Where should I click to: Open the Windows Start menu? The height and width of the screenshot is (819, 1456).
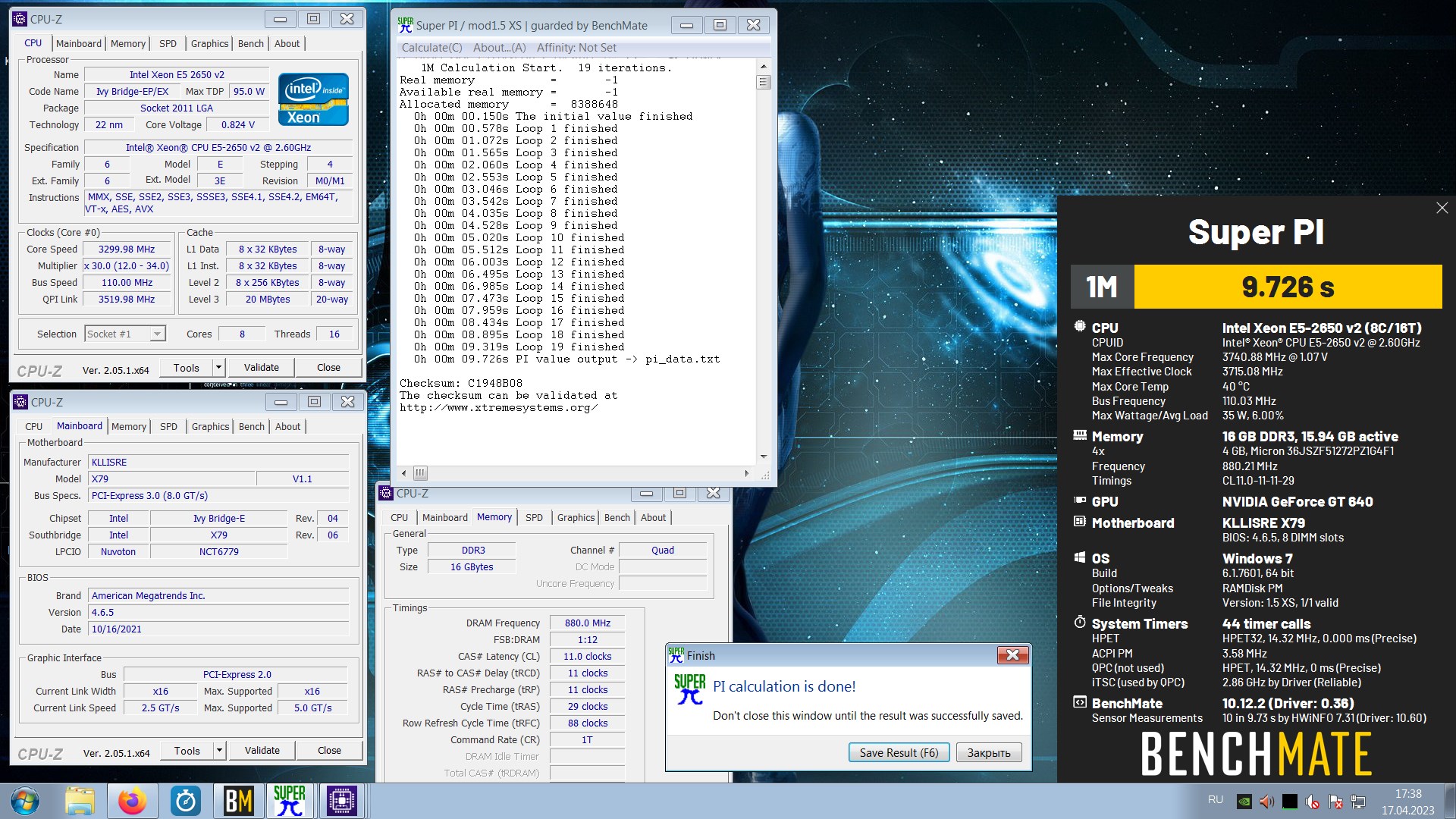25,801
